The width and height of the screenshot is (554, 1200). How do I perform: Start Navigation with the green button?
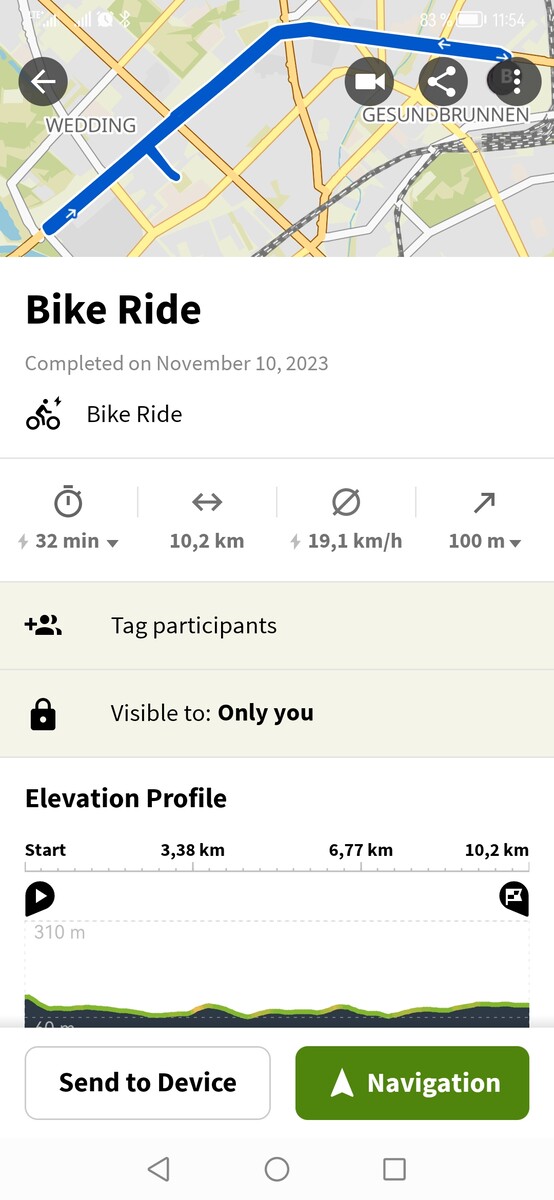coord(412,1083)
